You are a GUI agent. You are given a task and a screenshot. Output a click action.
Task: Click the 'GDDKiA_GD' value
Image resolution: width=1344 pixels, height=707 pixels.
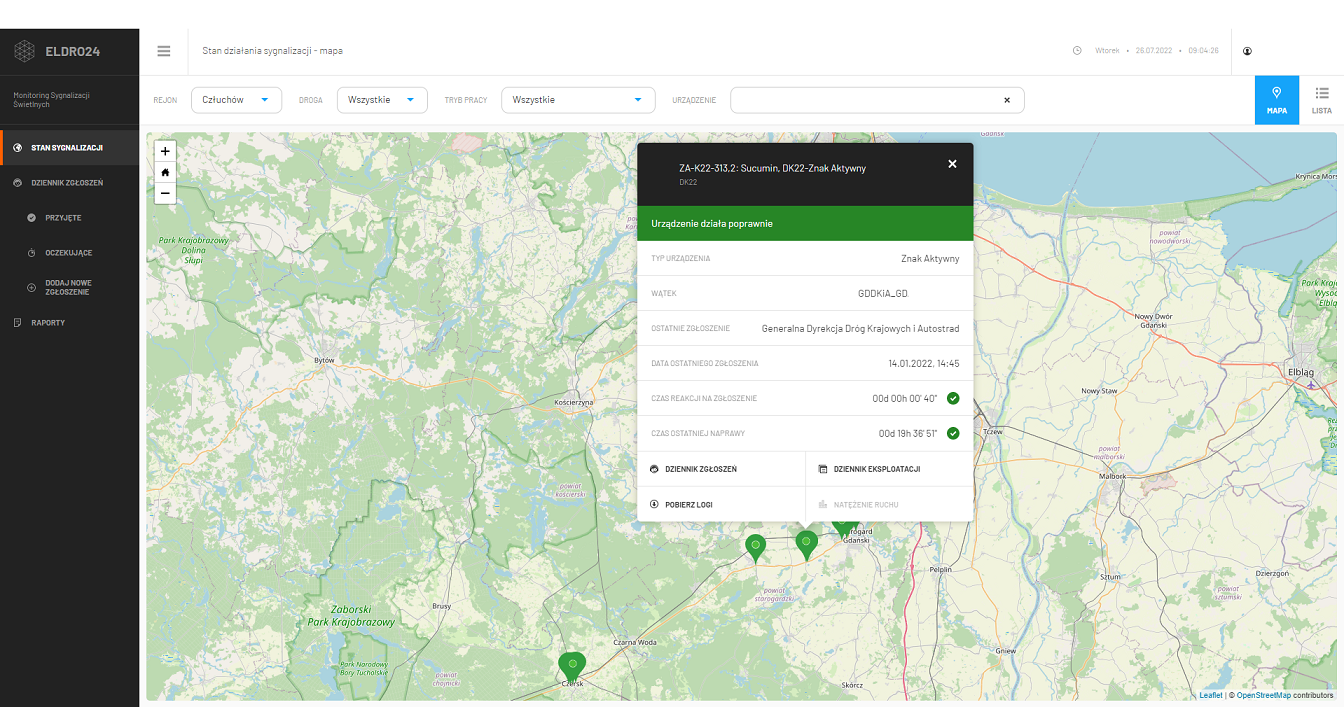point(883,294)
